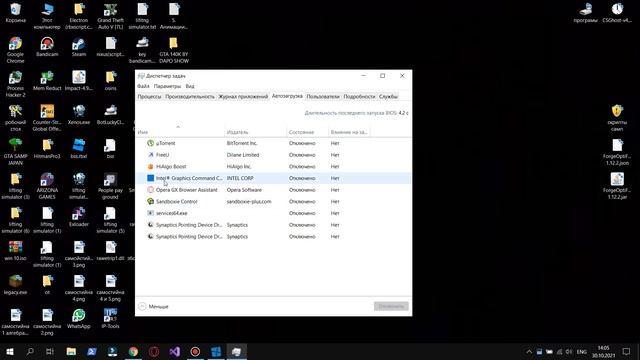The image size is (640, 360).
Task: Sort startup list by Имя column
Action: (180, 132)
